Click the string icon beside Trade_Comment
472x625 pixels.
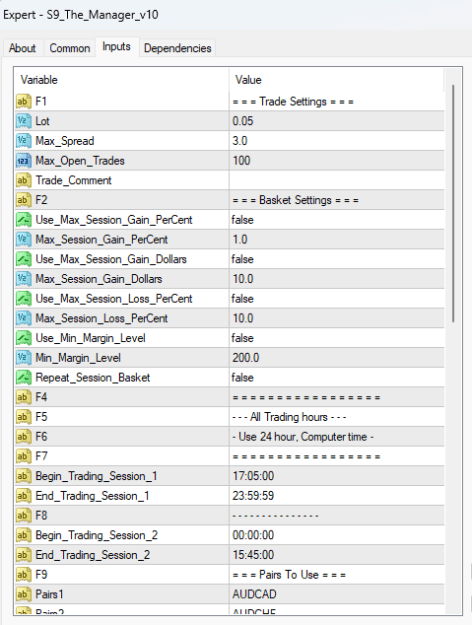pyautogui.click(x=24, y=180)
